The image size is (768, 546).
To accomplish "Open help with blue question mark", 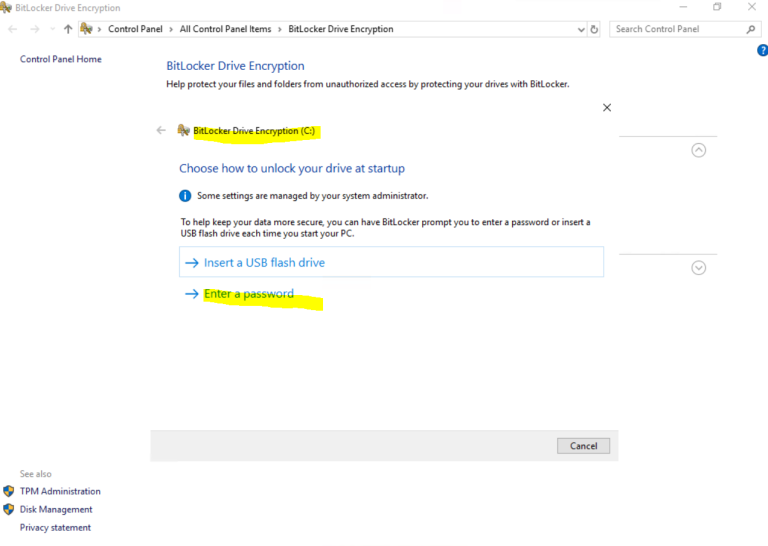I will click(x=763, y=50).
